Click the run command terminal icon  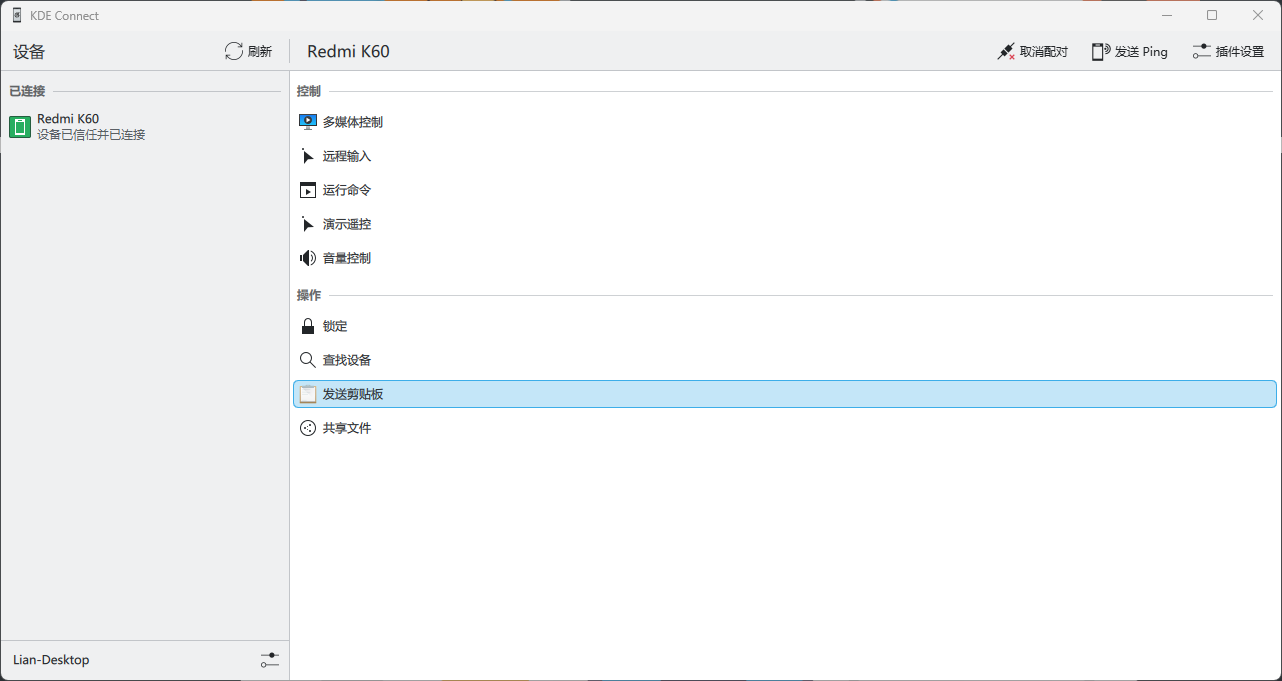coord(308,190)
